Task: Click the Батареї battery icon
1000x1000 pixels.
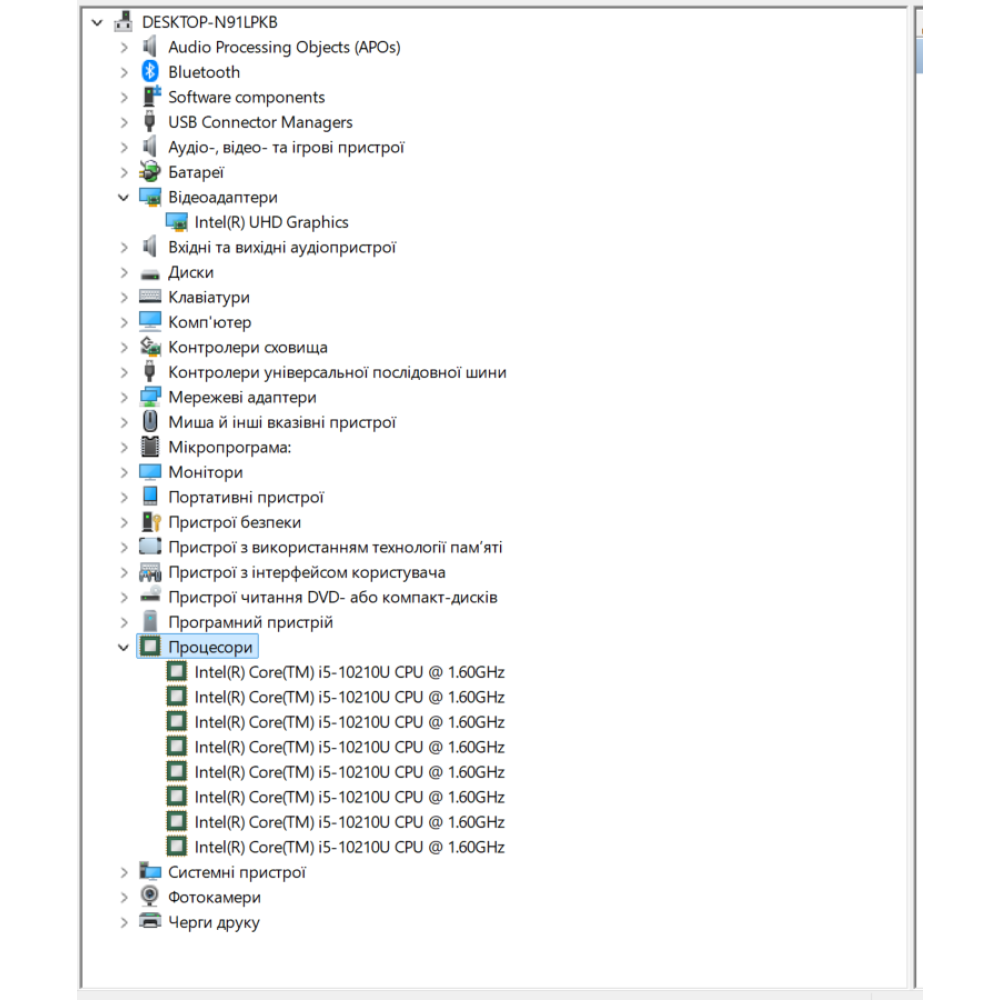Action: tap(150, 172)
